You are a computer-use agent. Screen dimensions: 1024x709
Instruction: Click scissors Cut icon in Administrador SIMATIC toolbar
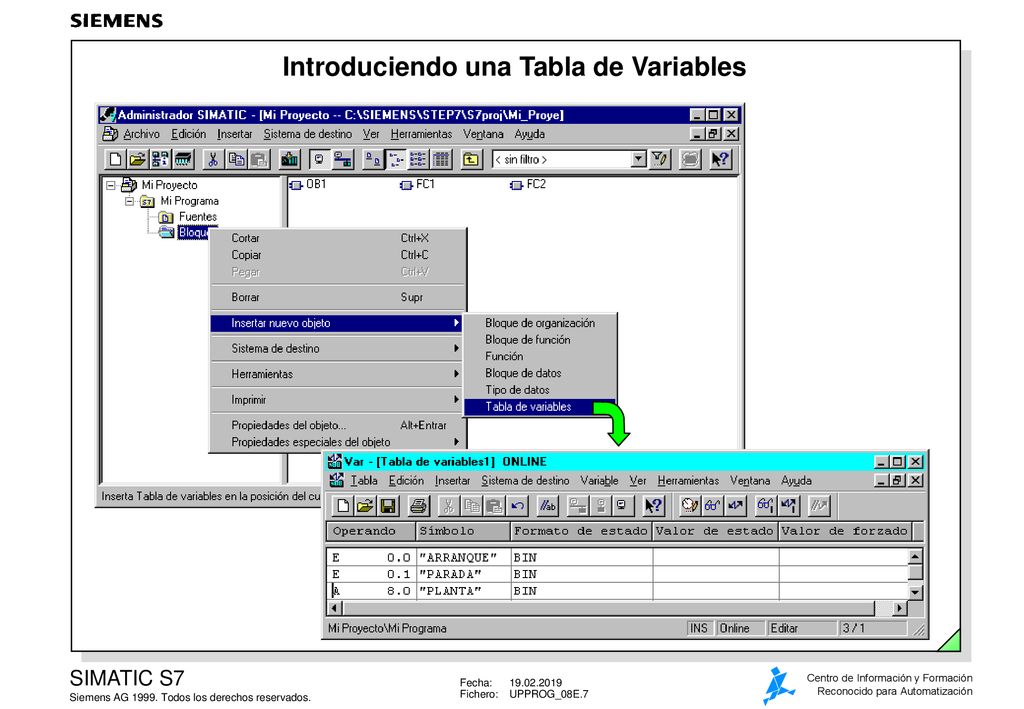click(x=213, y=159)
